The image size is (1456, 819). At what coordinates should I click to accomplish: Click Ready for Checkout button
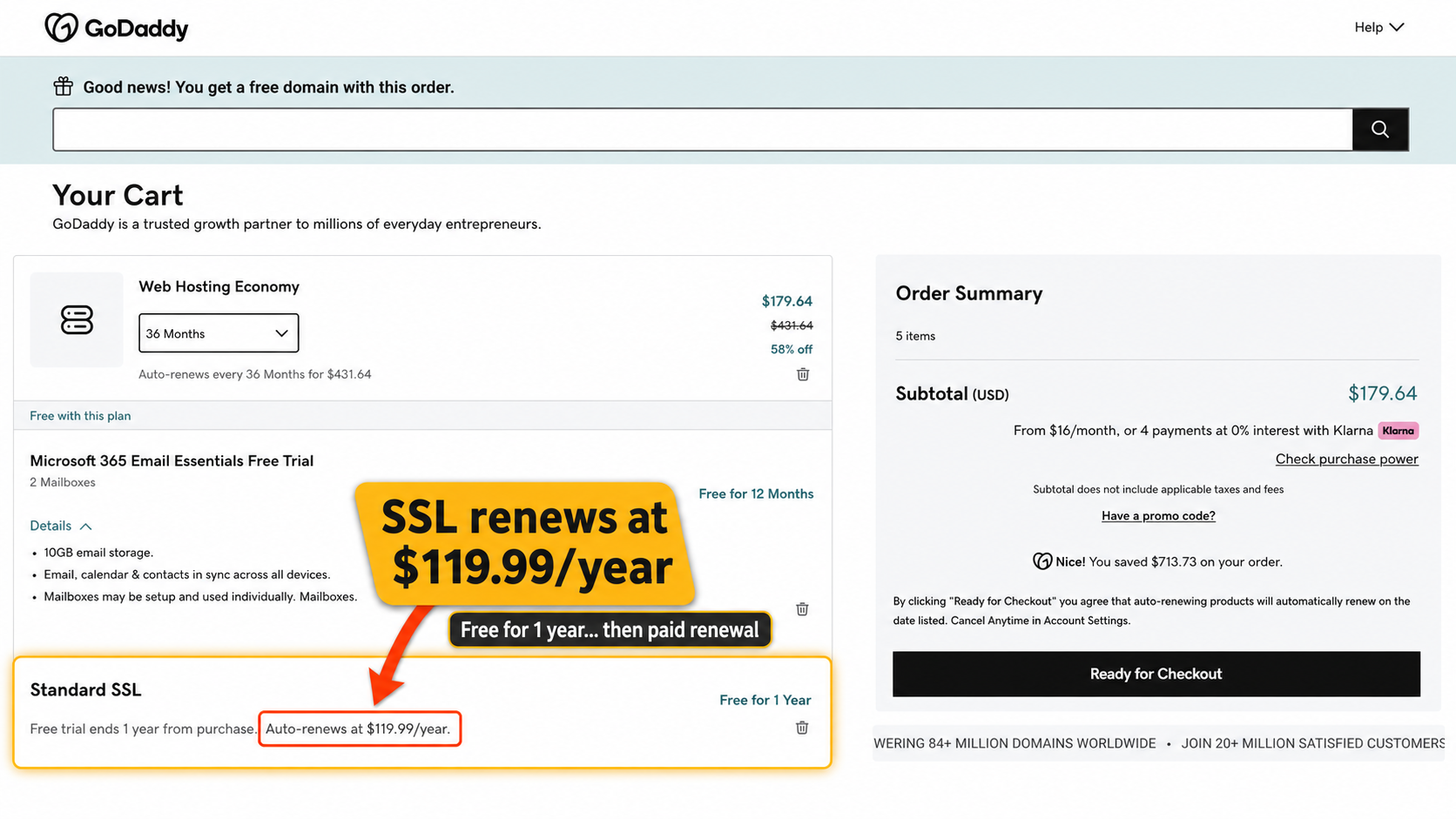click(x=1156, y=674)
